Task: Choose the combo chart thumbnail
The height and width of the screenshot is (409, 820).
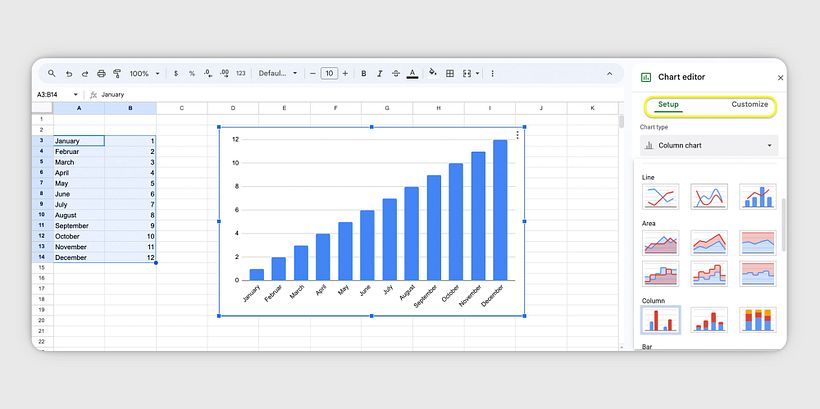Action: (758, 197)
